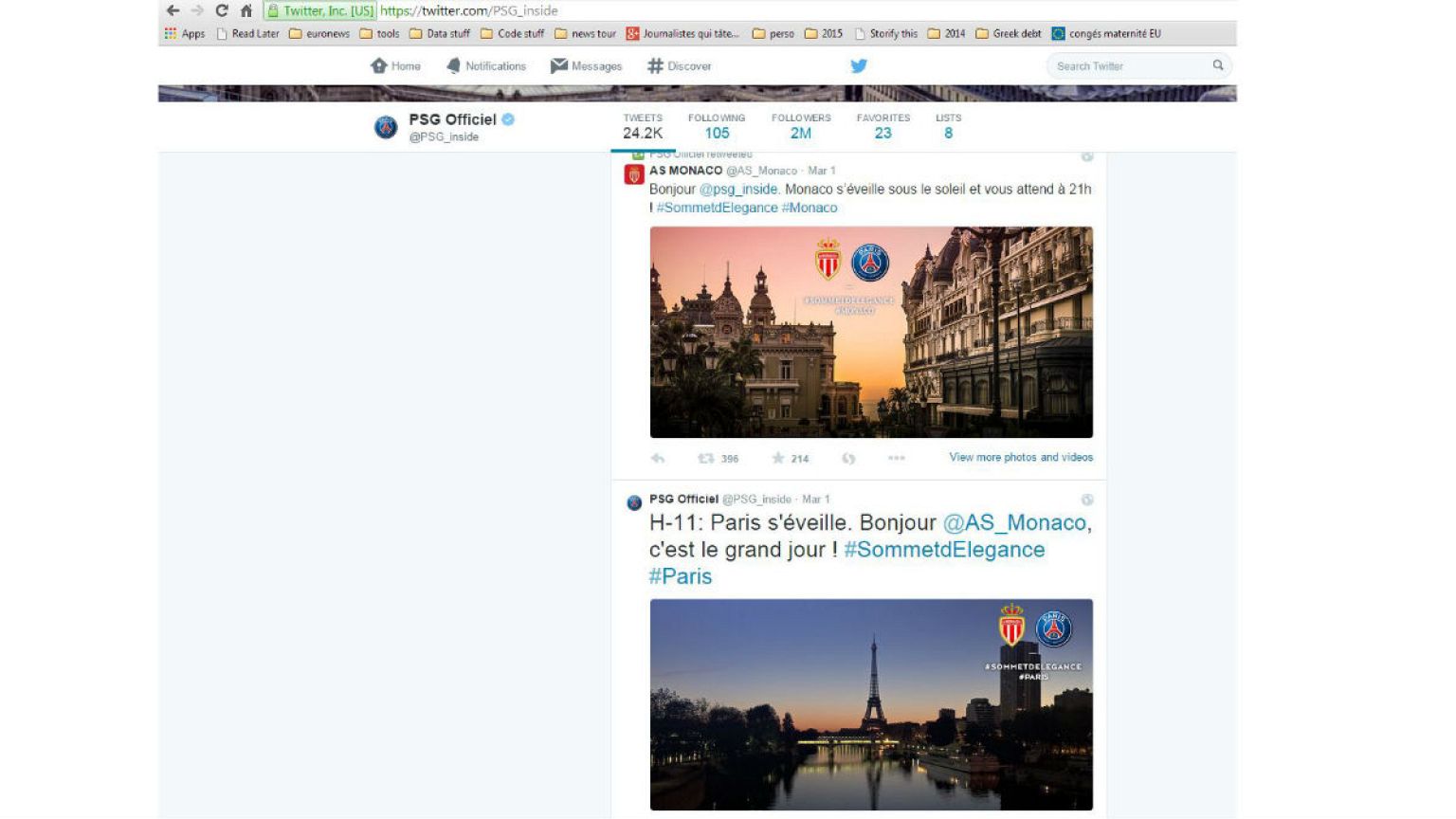
Task: Open the Data stuff bookmark folder
Action: click(x=440, y=33)
